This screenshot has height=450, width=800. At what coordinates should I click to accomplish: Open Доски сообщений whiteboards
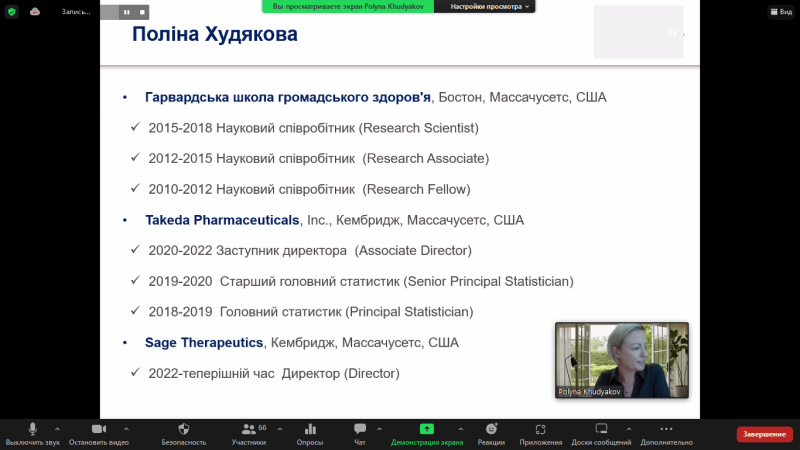click(x=601, y=434)
